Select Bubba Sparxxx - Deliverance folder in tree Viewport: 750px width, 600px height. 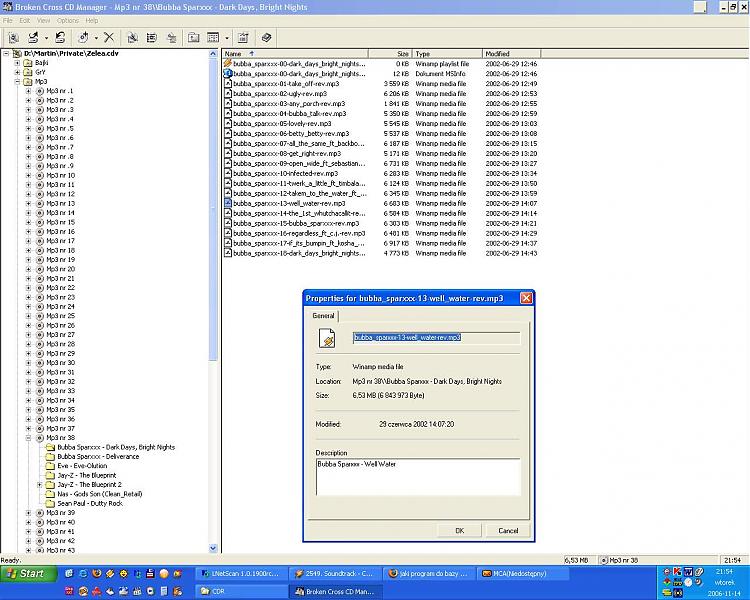(98, 456)
